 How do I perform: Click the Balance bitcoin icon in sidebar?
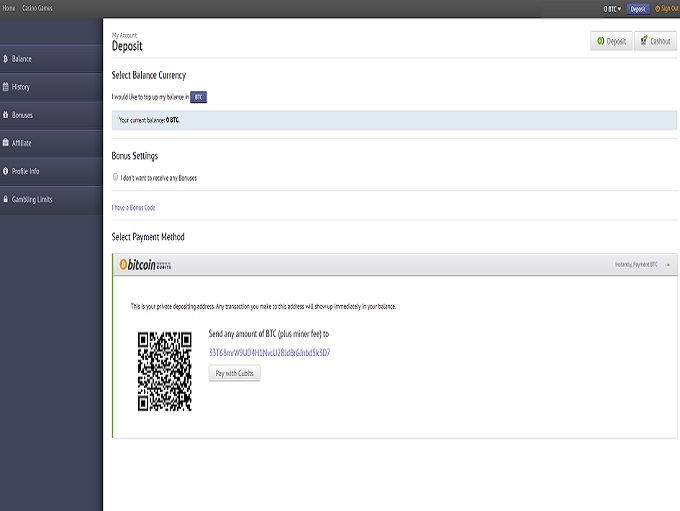click(x=6, y=59)
